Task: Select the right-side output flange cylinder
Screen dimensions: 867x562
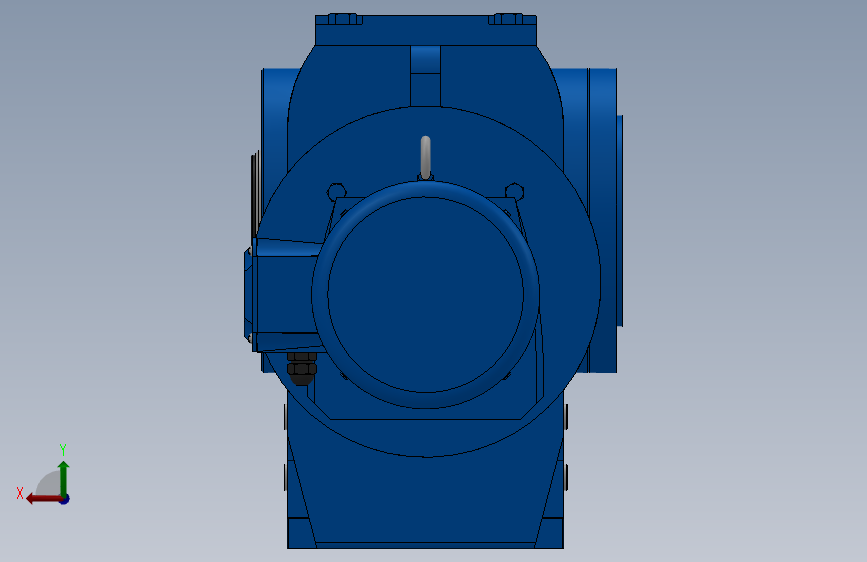Action: click(603, 220)
